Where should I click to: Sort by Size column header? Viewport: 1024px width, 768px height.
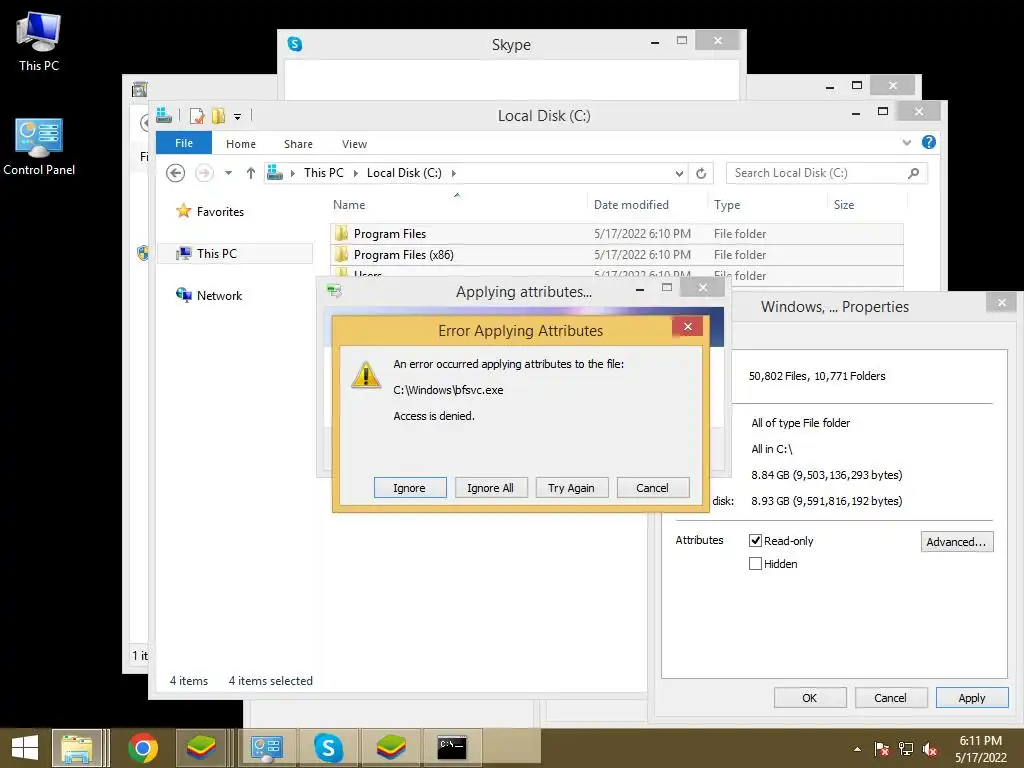[x=844, y=204]
